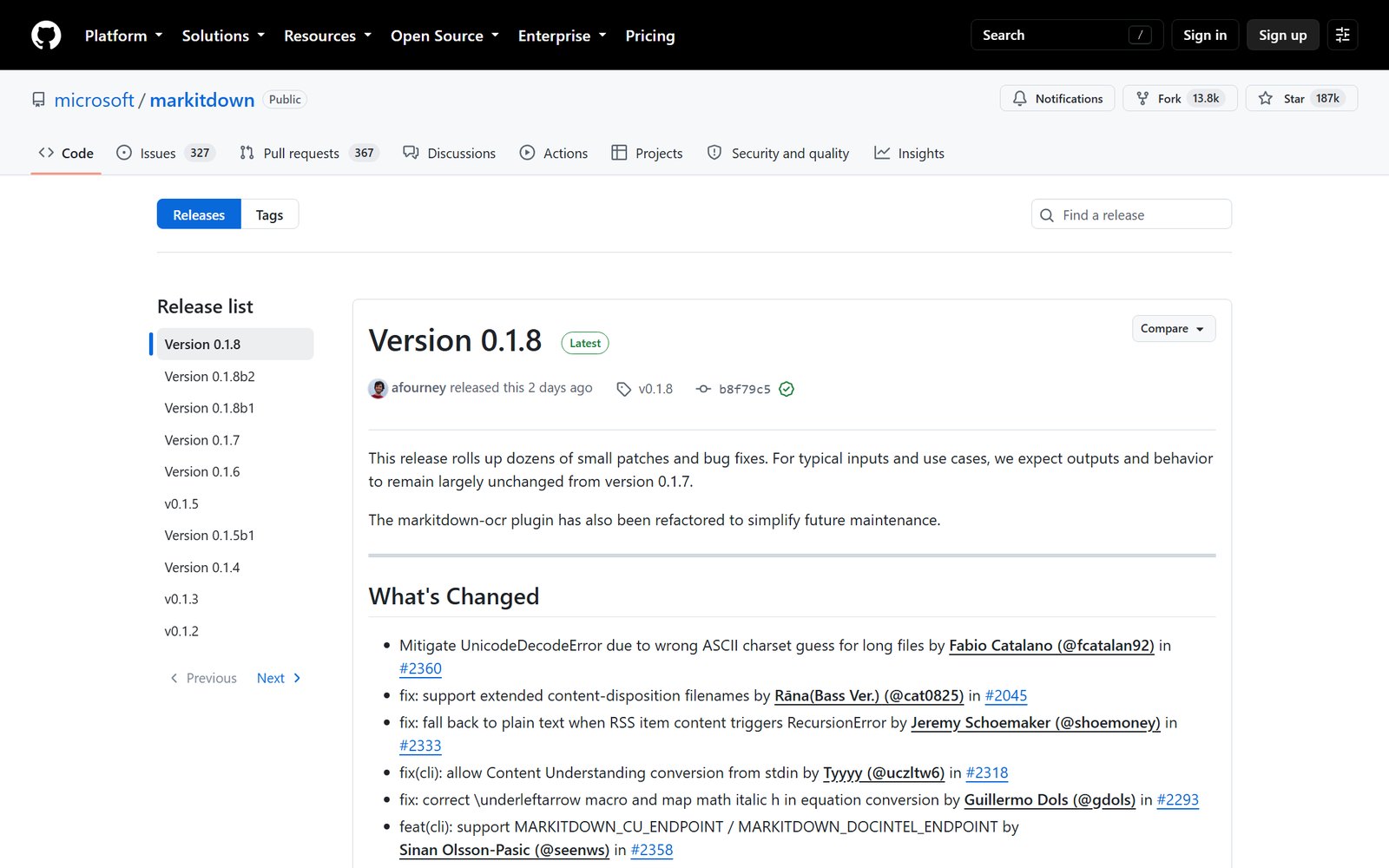The image size is (1389, 868).
Task: Open the Compare dropdown
Action: coord(1174,329)
